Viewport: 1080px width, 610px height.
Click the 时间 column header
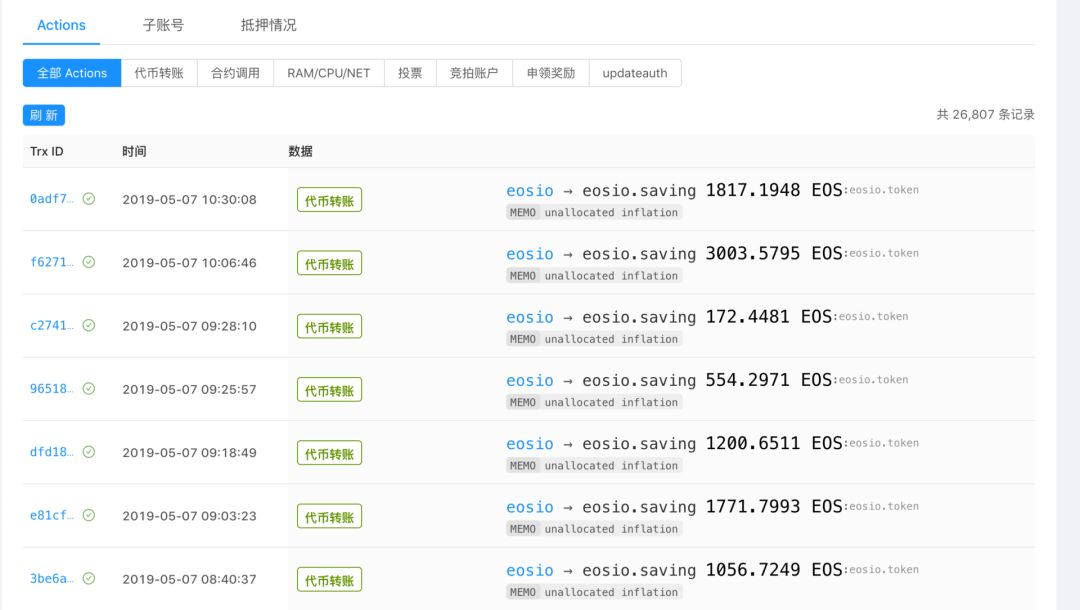click(134, 151)
